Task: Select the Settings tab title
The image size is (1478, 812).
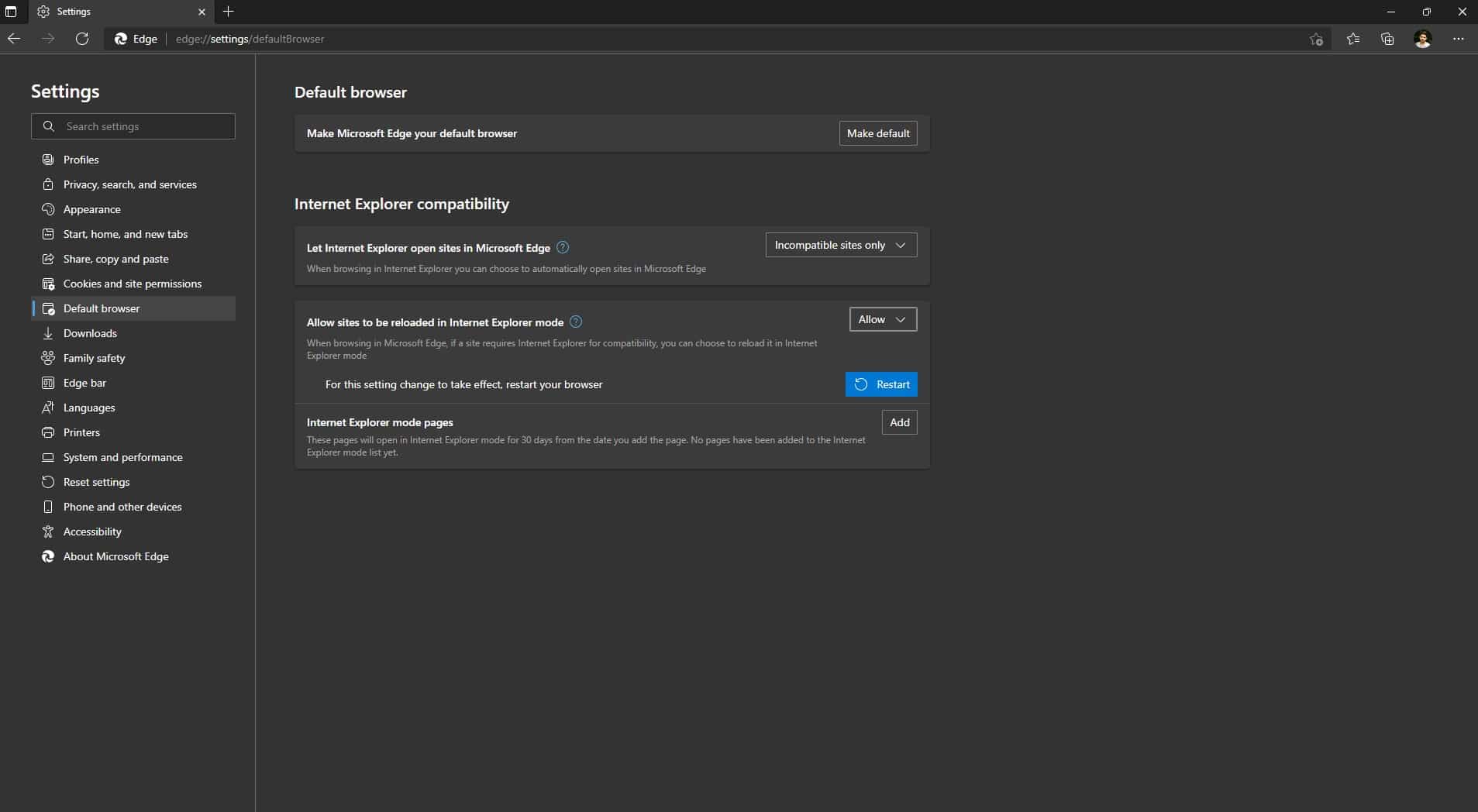Action: 74,12
